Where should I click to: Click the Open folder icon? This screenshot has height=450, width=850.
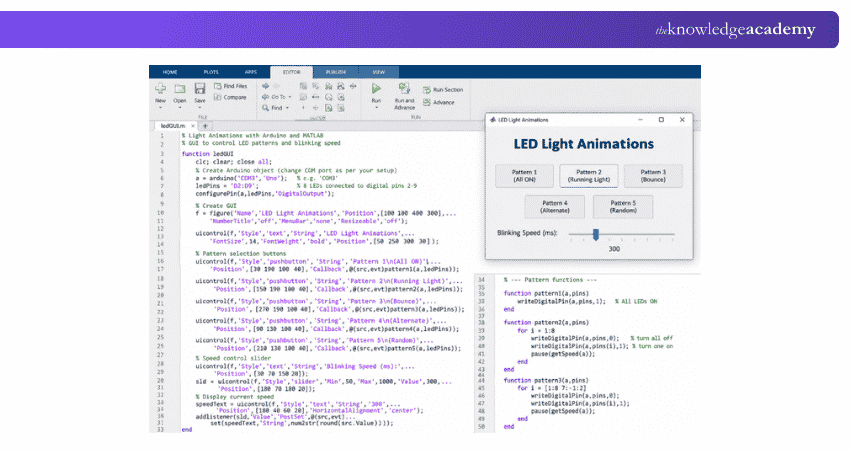(x=180, y=88)
